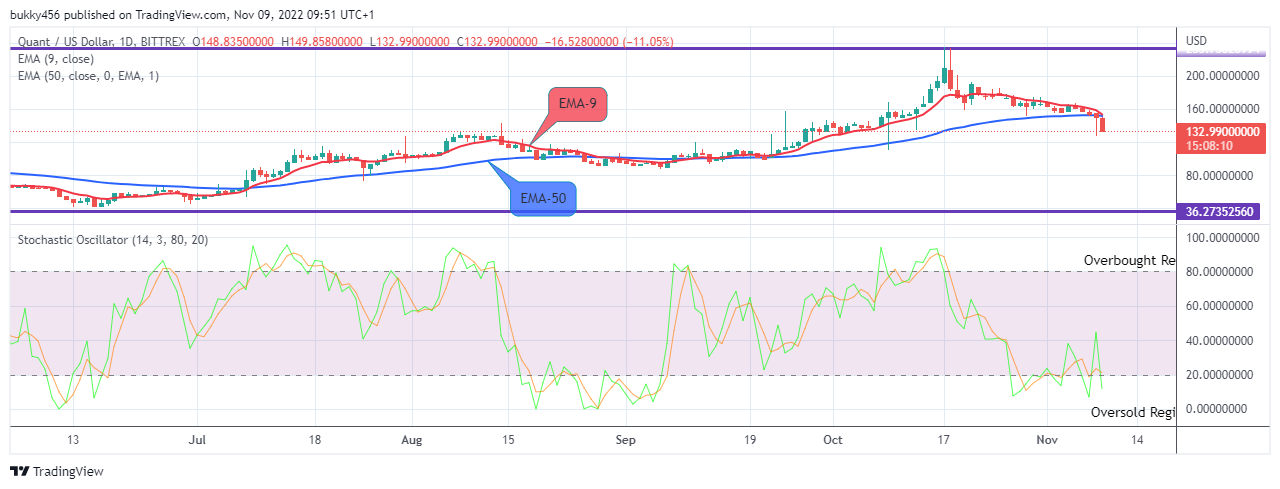Click the 17 date marker after Oct

coord(943,439)
